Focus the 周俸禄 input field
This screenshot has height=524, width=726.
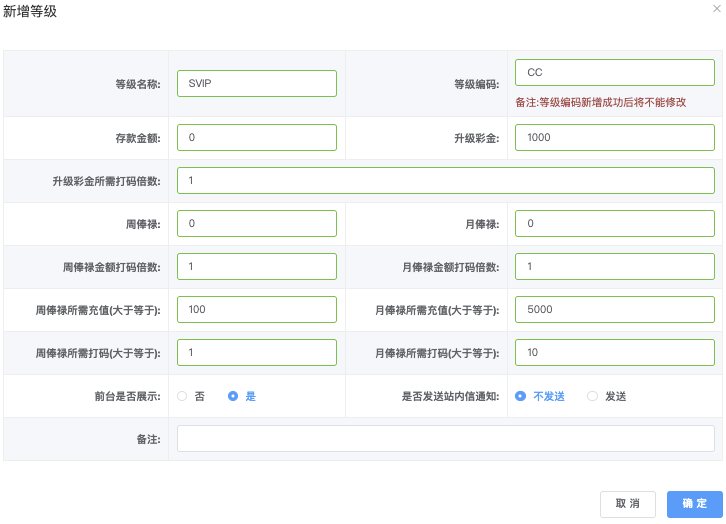coord(256,223)
